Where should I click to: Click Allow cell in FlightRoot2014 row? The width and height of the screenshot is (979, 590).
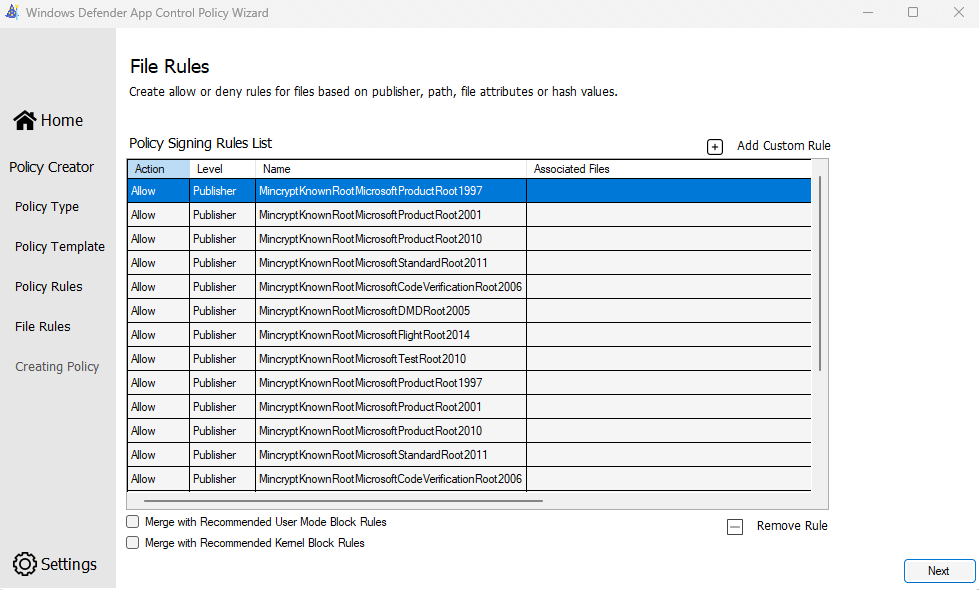pyautogui.click(x=159, y=335)
